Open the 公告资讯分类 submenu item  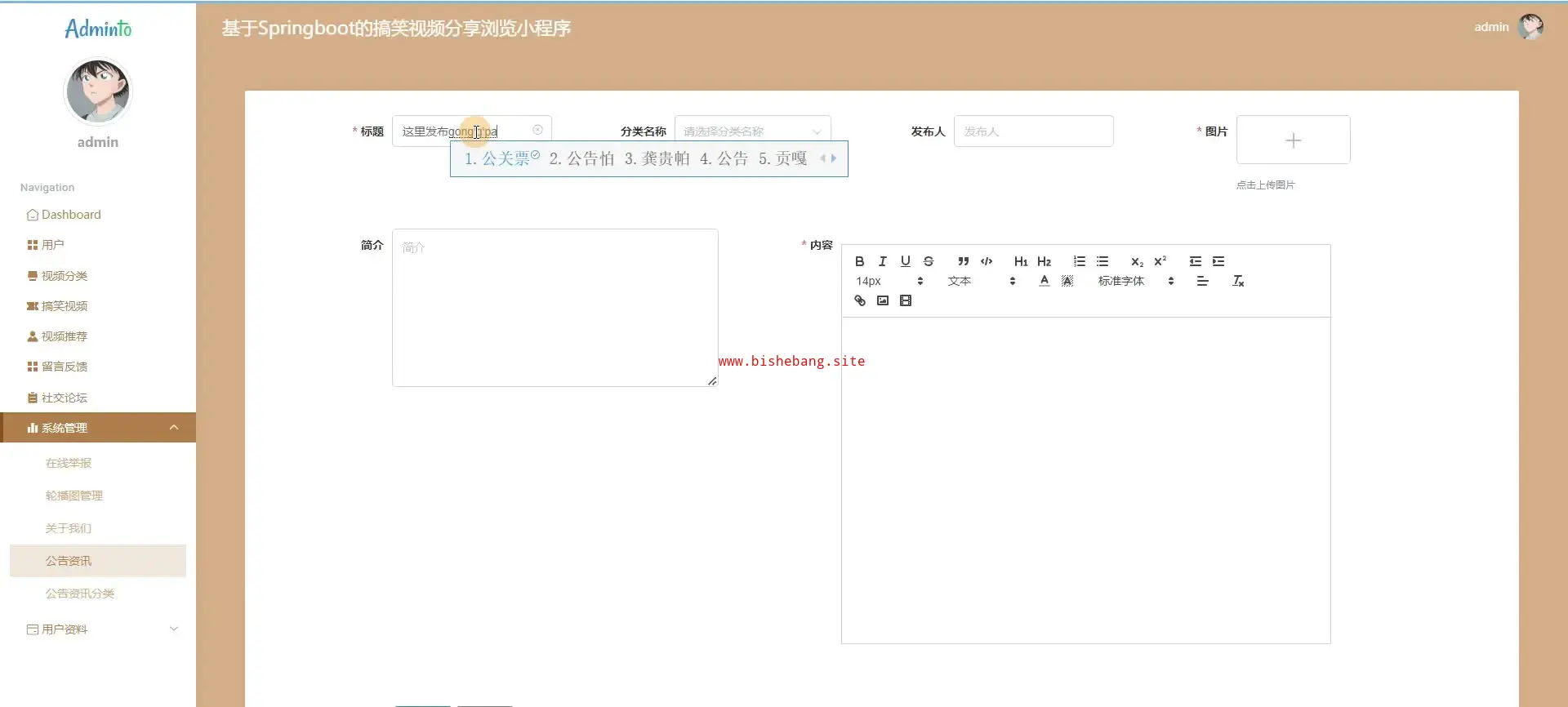coord(98,594)
